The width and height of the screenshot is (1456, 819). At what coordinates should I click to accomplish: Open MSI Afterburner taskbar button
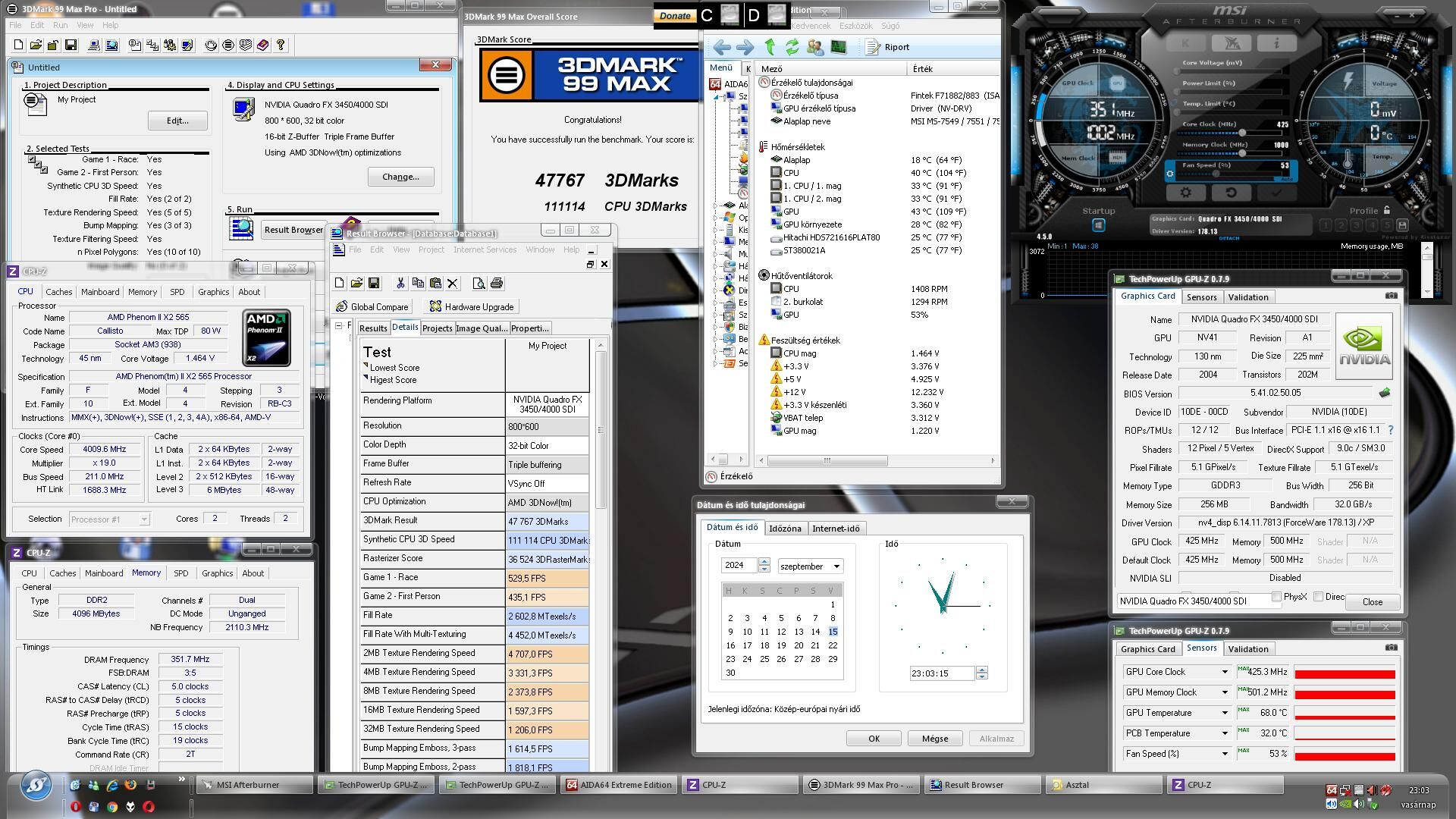(253, 785)
